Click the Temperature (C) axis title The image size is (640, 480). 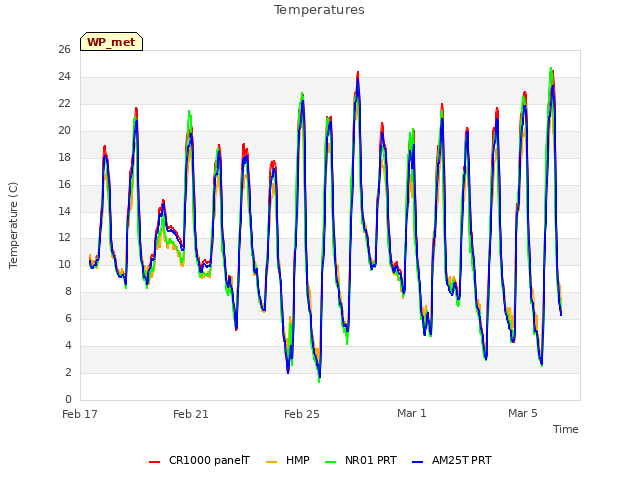(x=13, y=225)
